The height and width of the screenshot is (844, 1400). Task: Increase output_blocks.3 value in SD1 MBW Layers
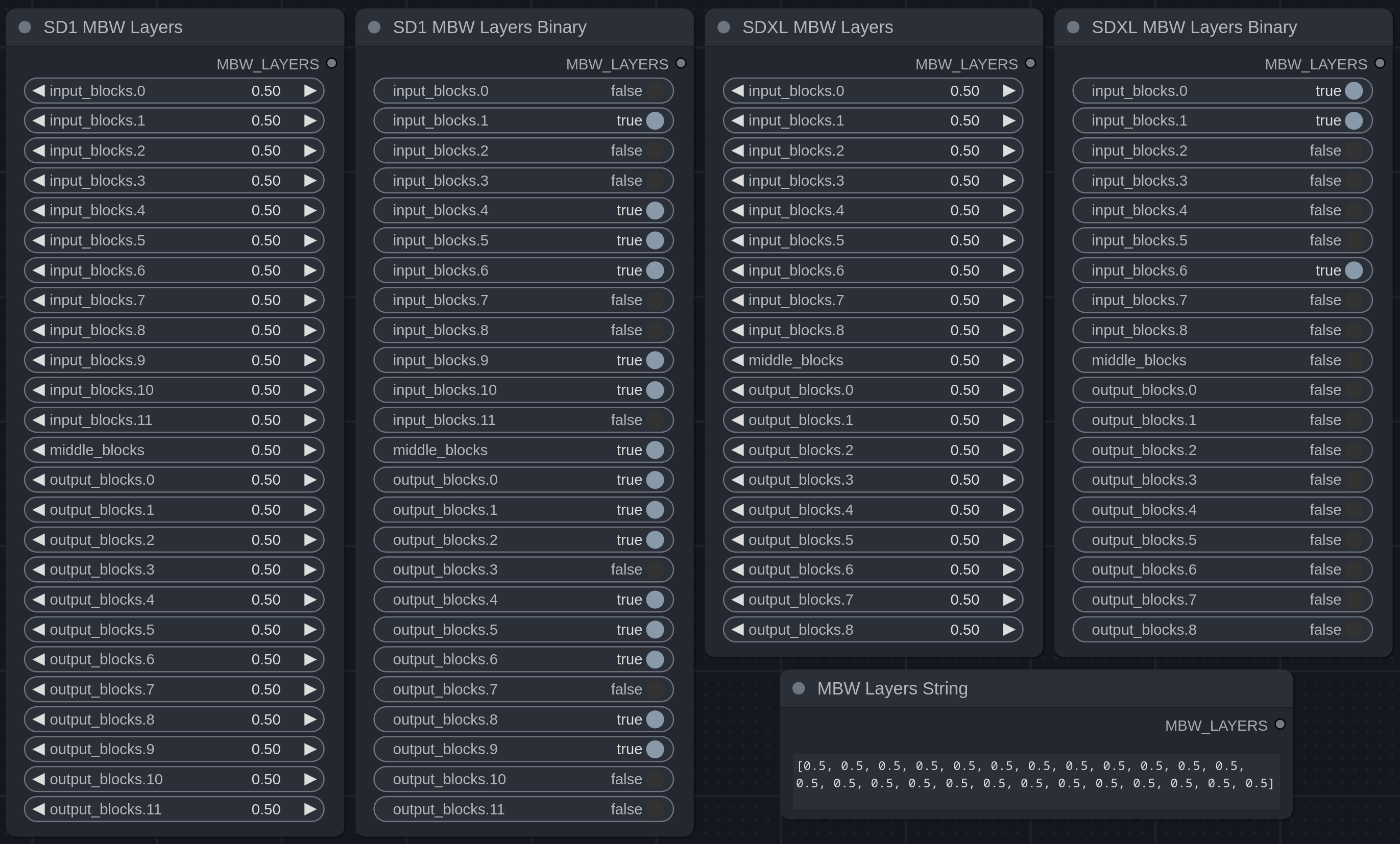[x=310, y=569]
